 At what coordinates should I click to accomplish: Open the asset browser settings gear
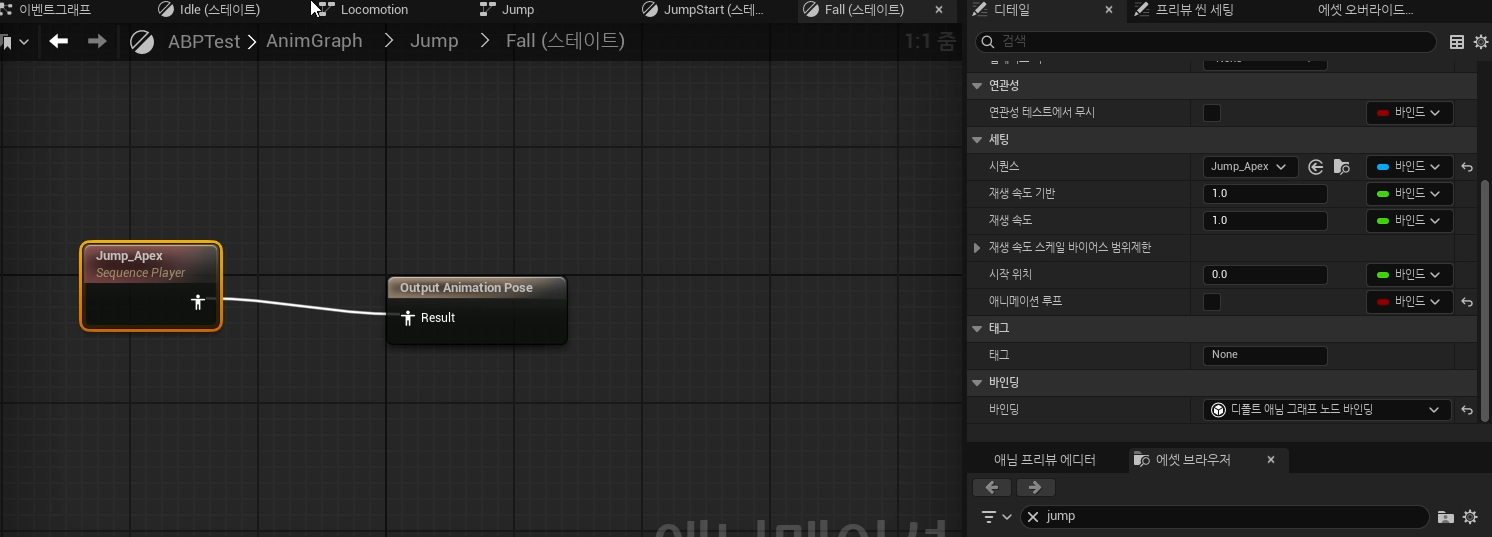(x=1470, y=517)
